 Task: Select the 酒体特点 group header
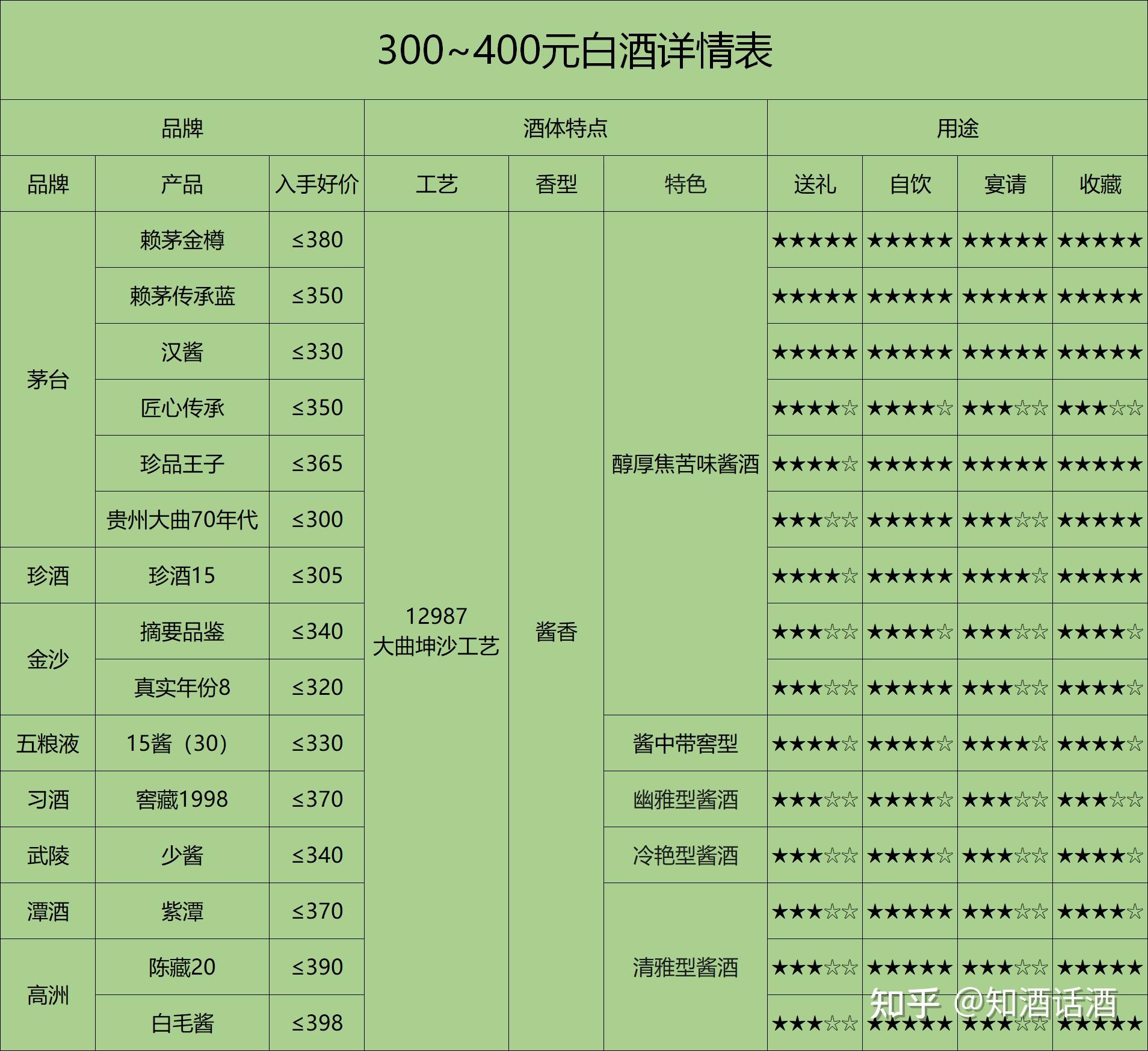(566, 128)
